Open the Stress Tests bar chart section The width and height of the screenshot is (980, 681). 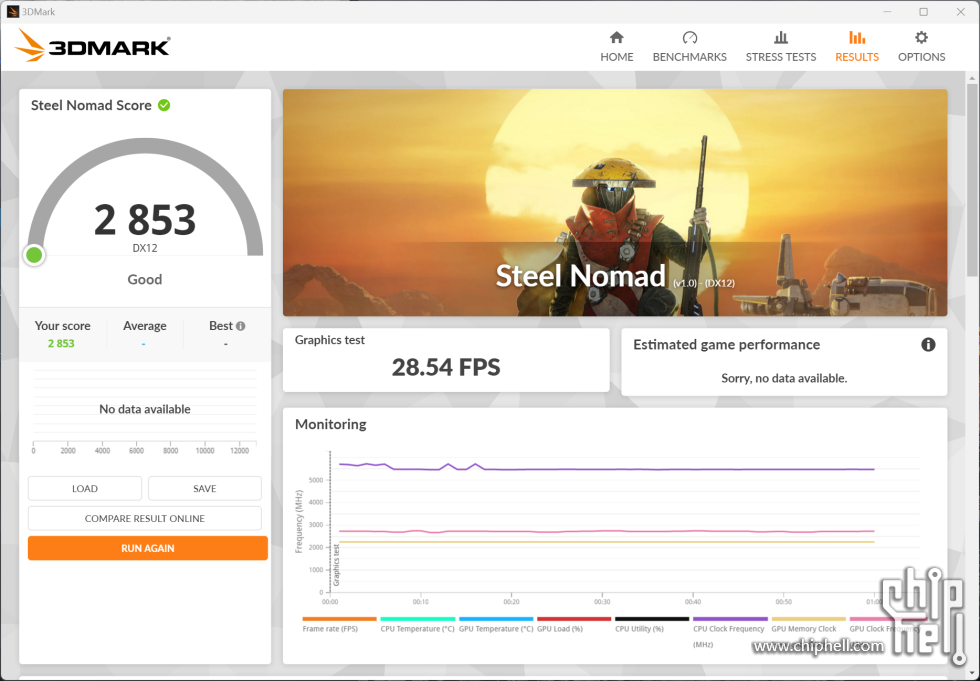781,47
